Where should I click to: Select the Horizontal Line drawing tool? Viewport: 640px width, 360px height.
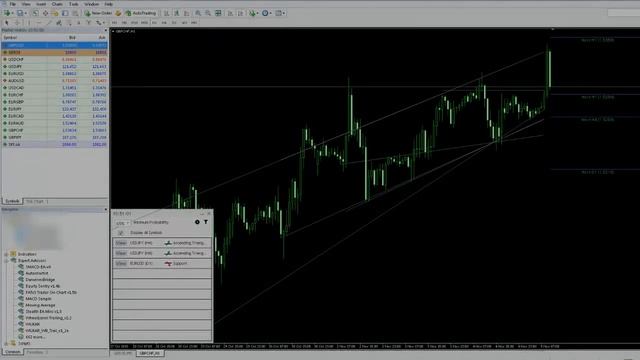(39, 23)
